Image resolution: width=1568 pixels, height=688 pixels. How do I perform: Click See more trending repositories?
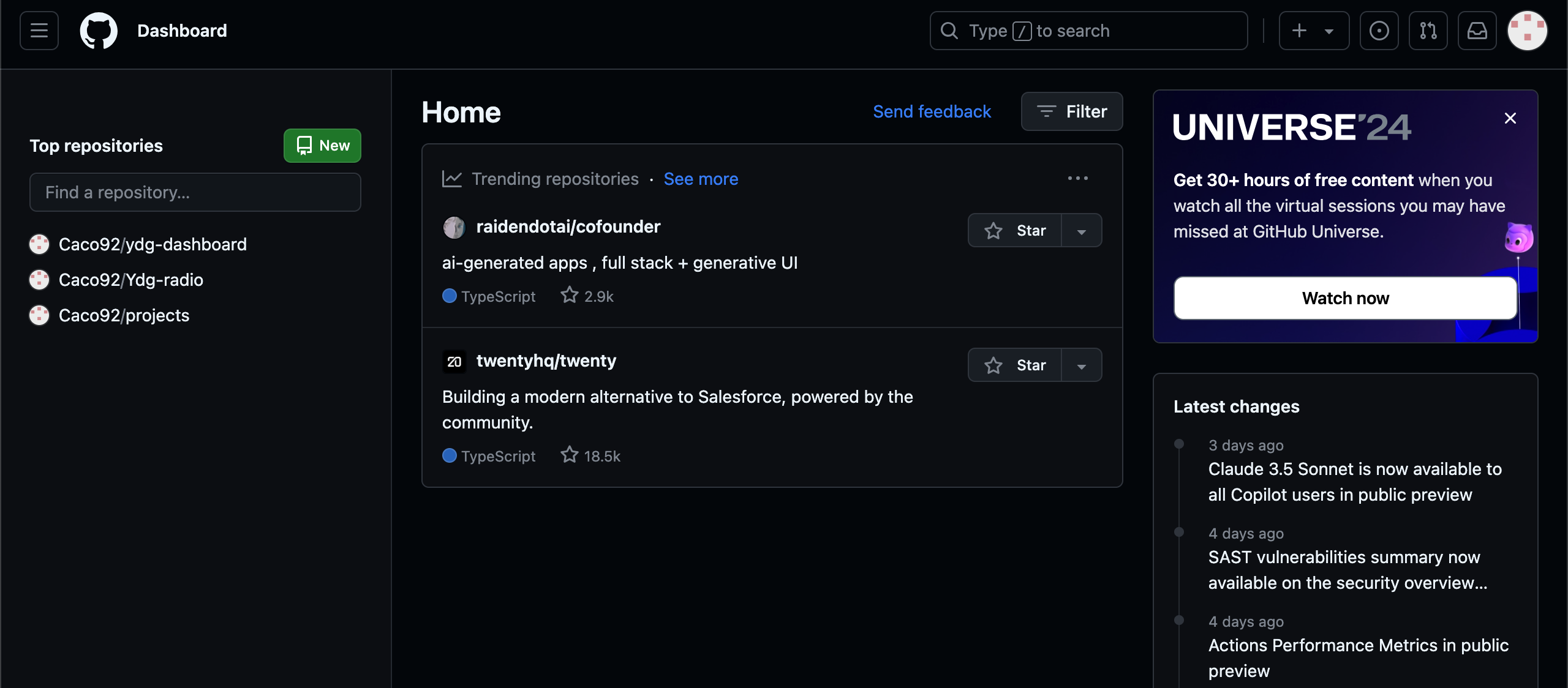point(701,179)
